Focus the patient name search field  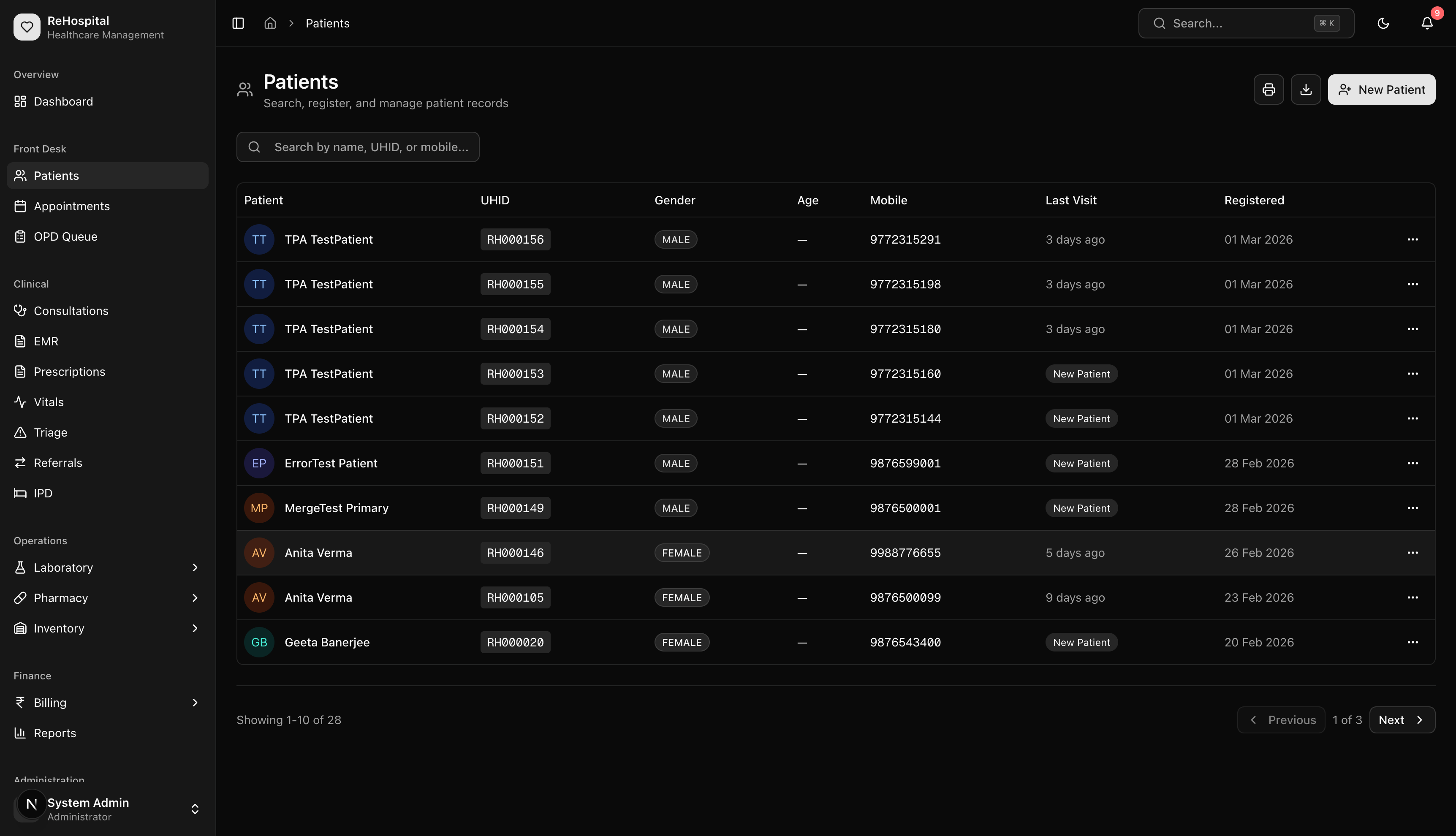(x=370, y=147)
